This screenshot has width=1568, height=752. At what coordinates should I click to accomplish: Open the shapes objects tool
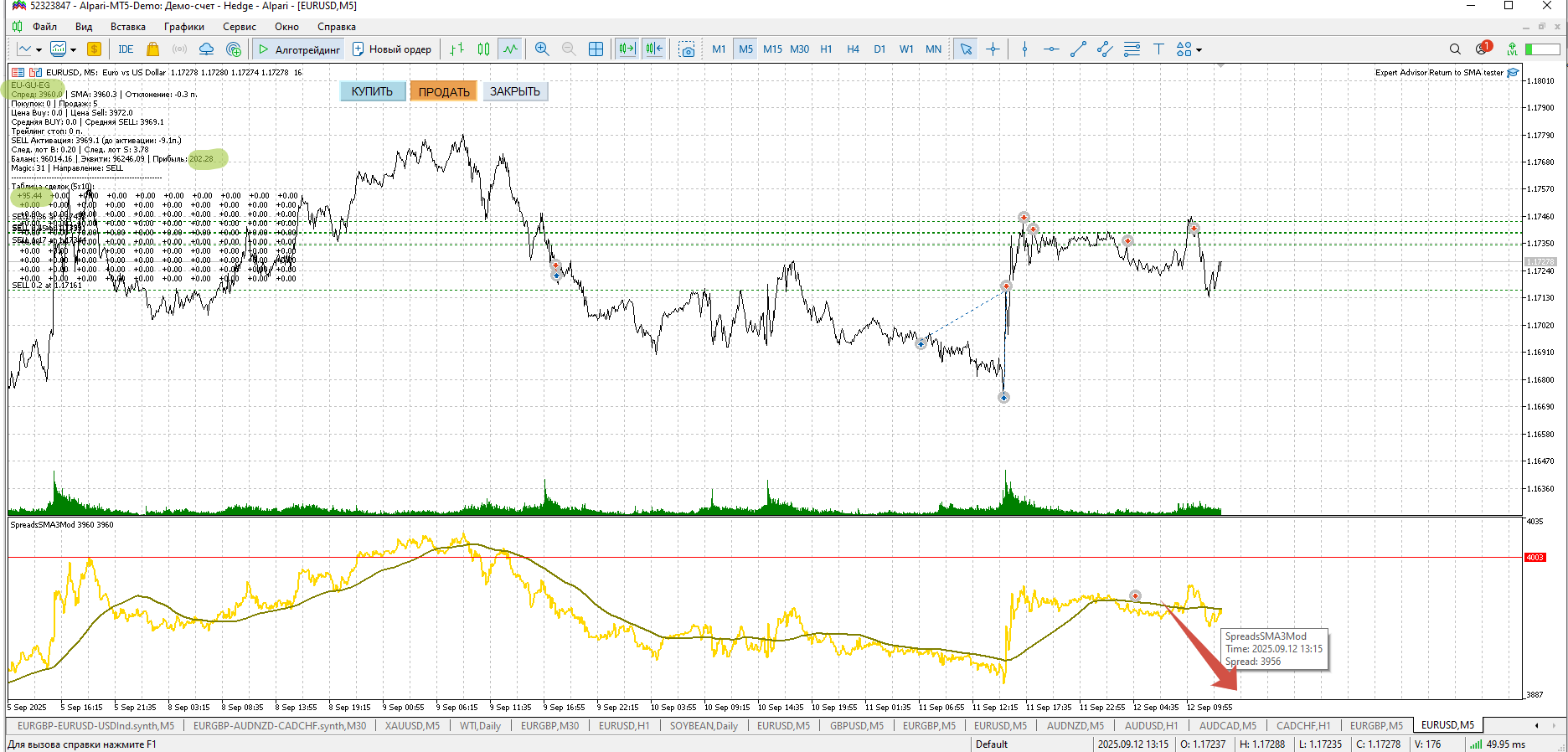[1184, 49]
